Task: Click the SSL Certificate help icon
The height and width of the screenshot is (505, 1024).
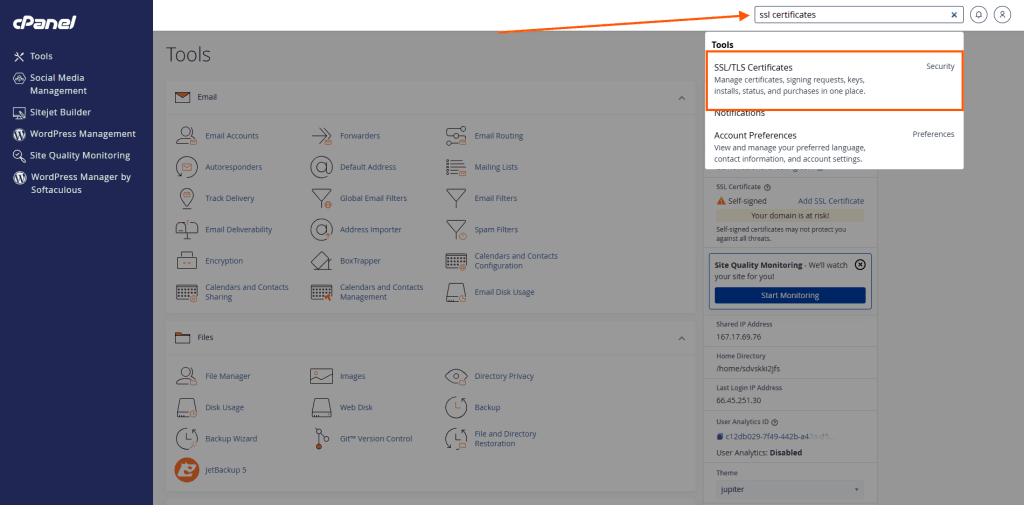Action: (x=767, y=187)
